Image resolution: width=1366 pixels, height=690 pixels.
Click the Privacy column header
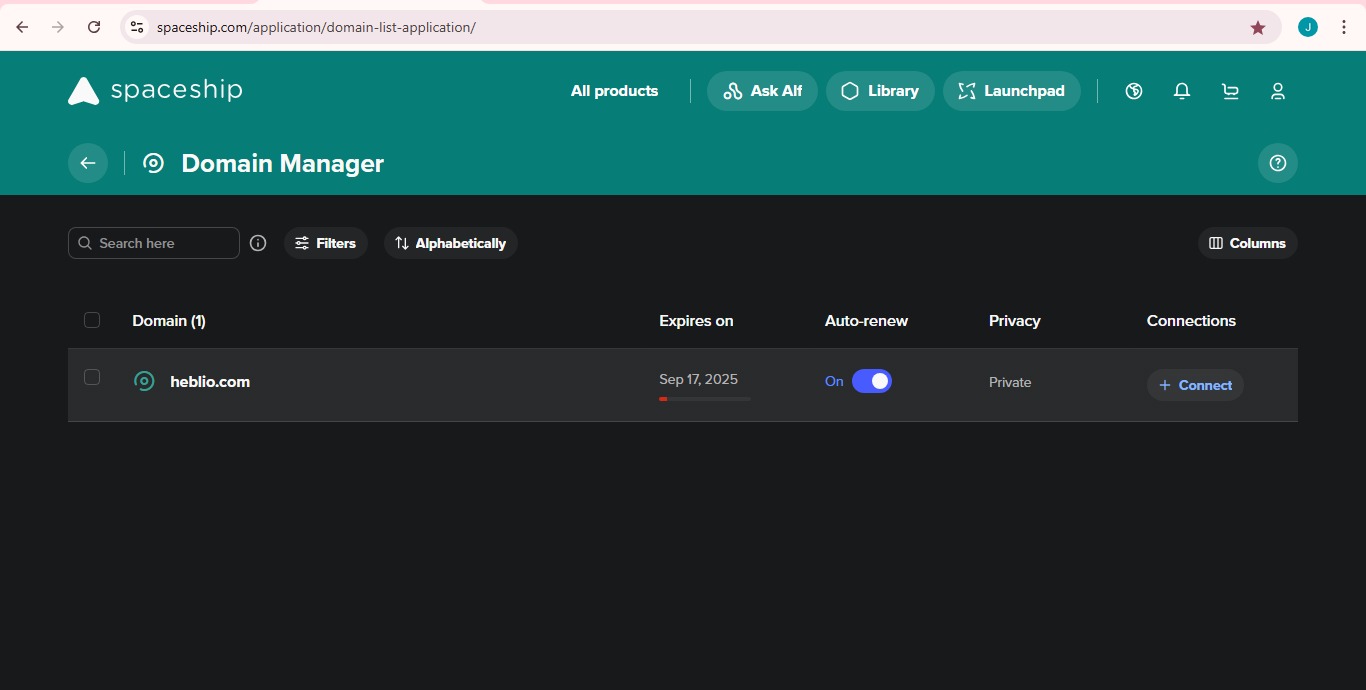point(1015,321)
